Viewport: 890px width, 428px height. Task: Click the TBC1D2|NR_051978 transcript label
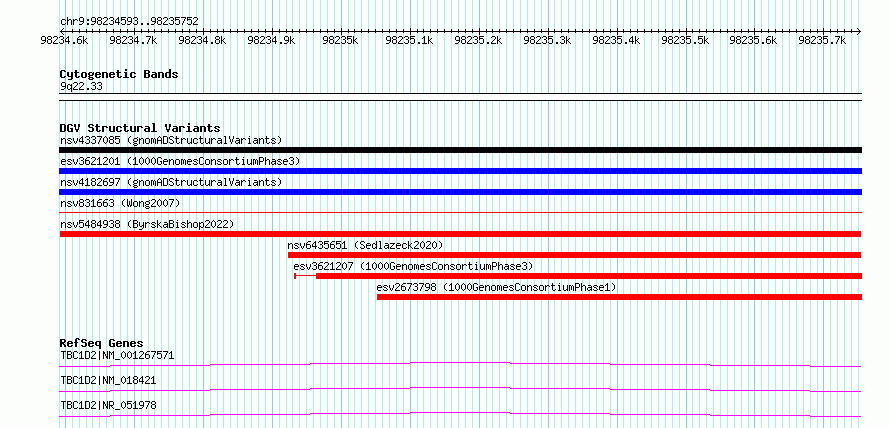tap(108, 405)
